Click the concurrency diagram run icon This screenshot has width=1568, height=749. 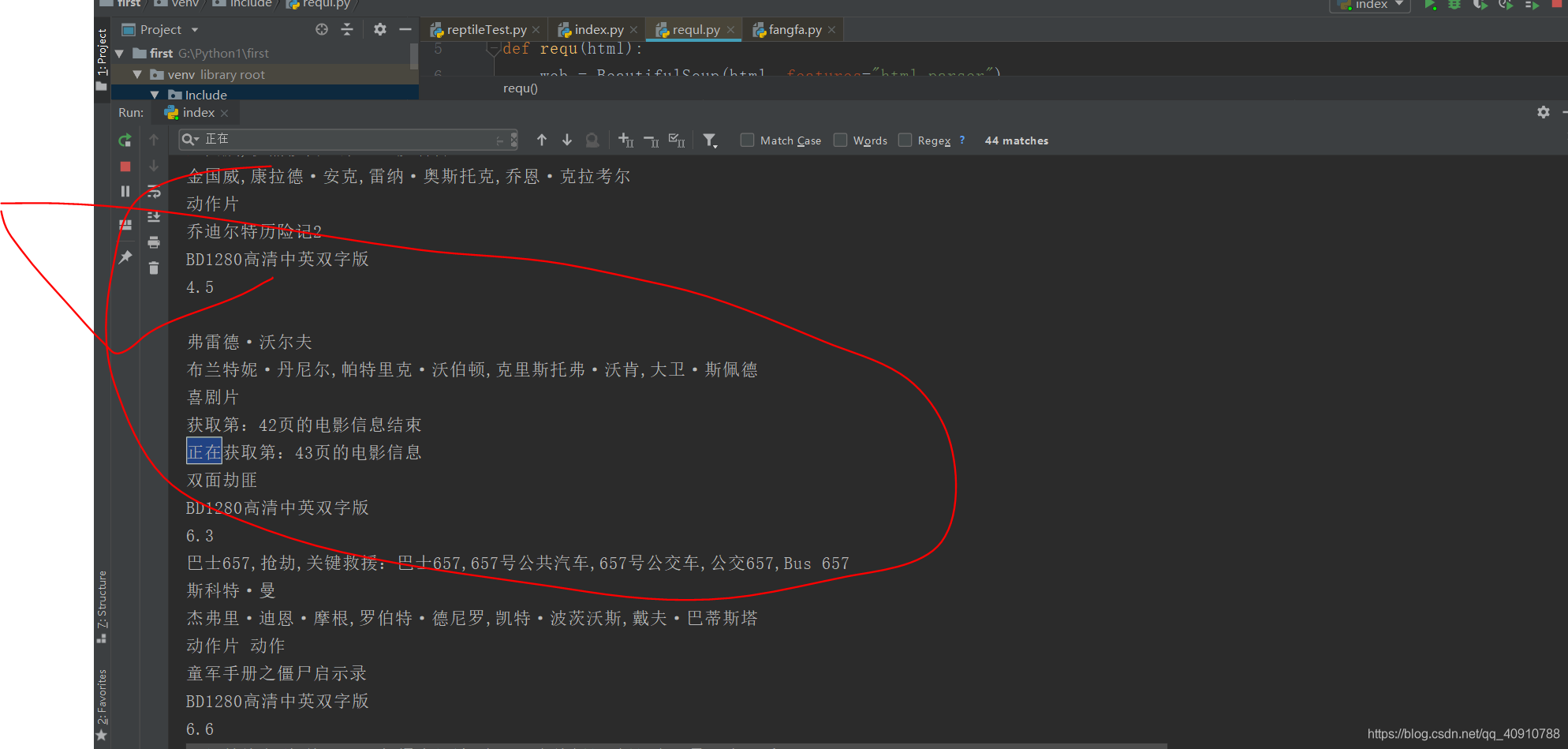(x=1532, y=5)
